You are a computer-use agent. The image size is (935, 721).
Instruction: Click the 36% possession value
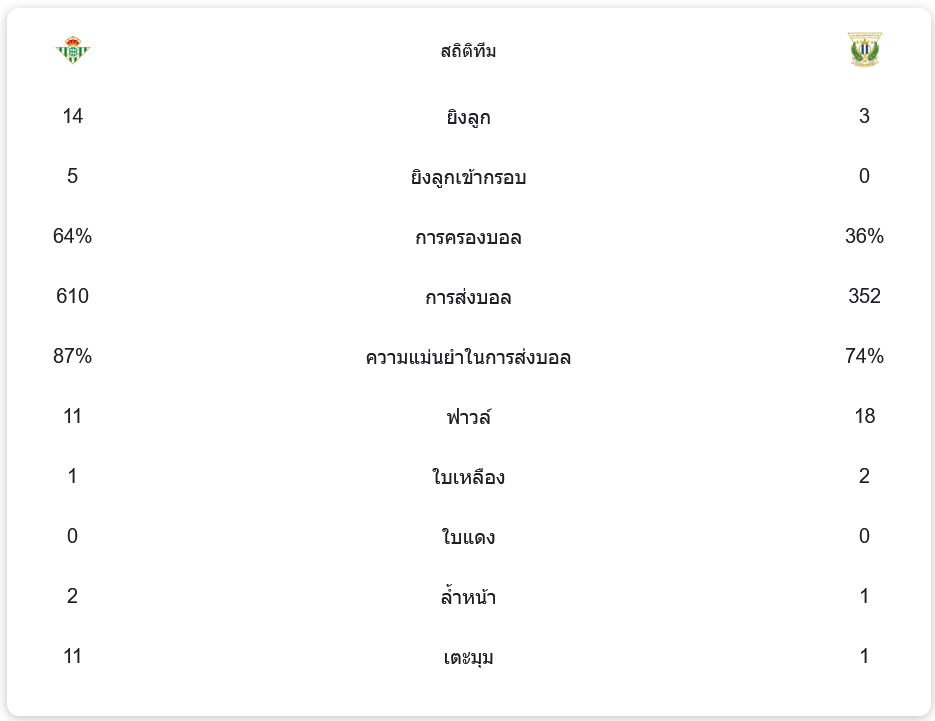point(864,236)
